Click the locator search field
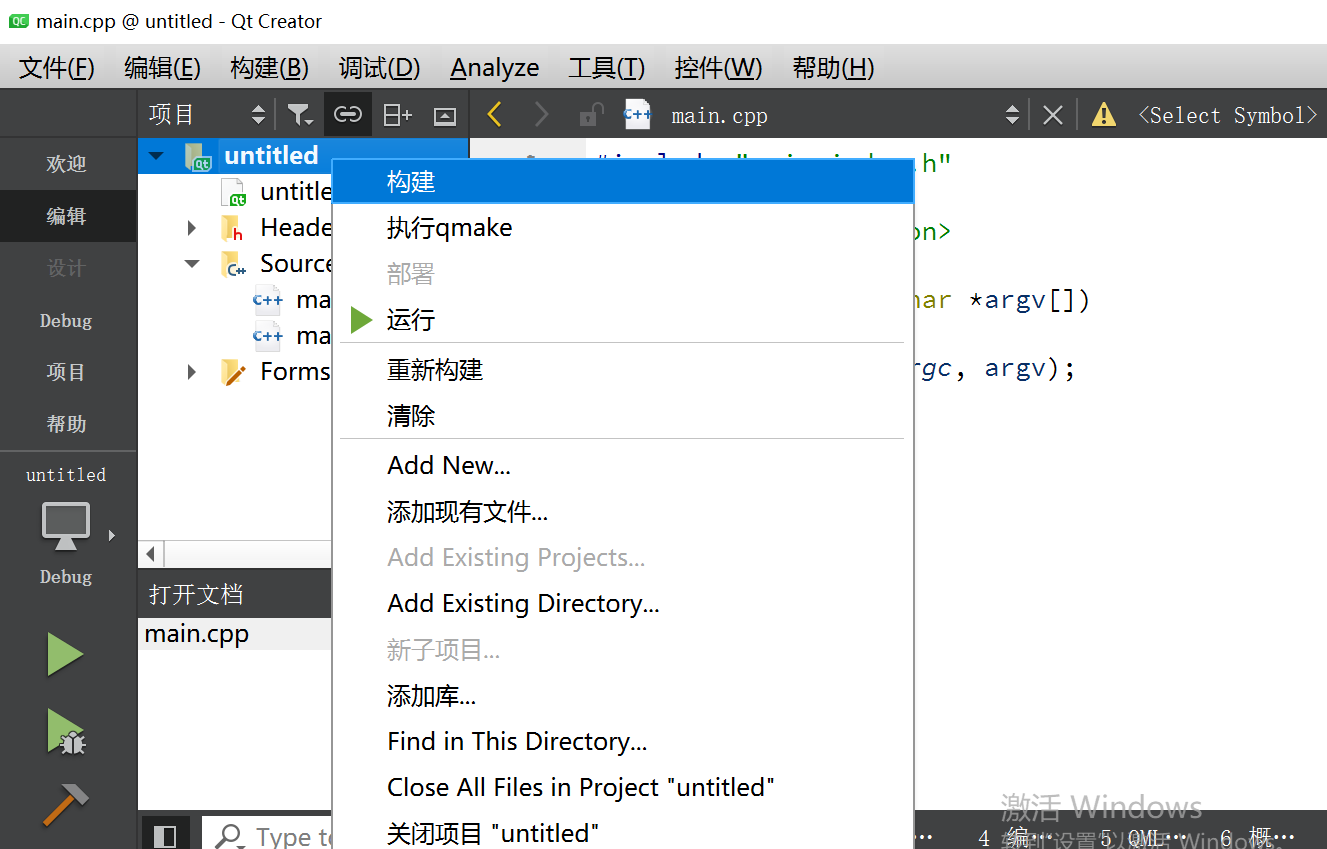Screen dimensions: 1327x849 268,835
